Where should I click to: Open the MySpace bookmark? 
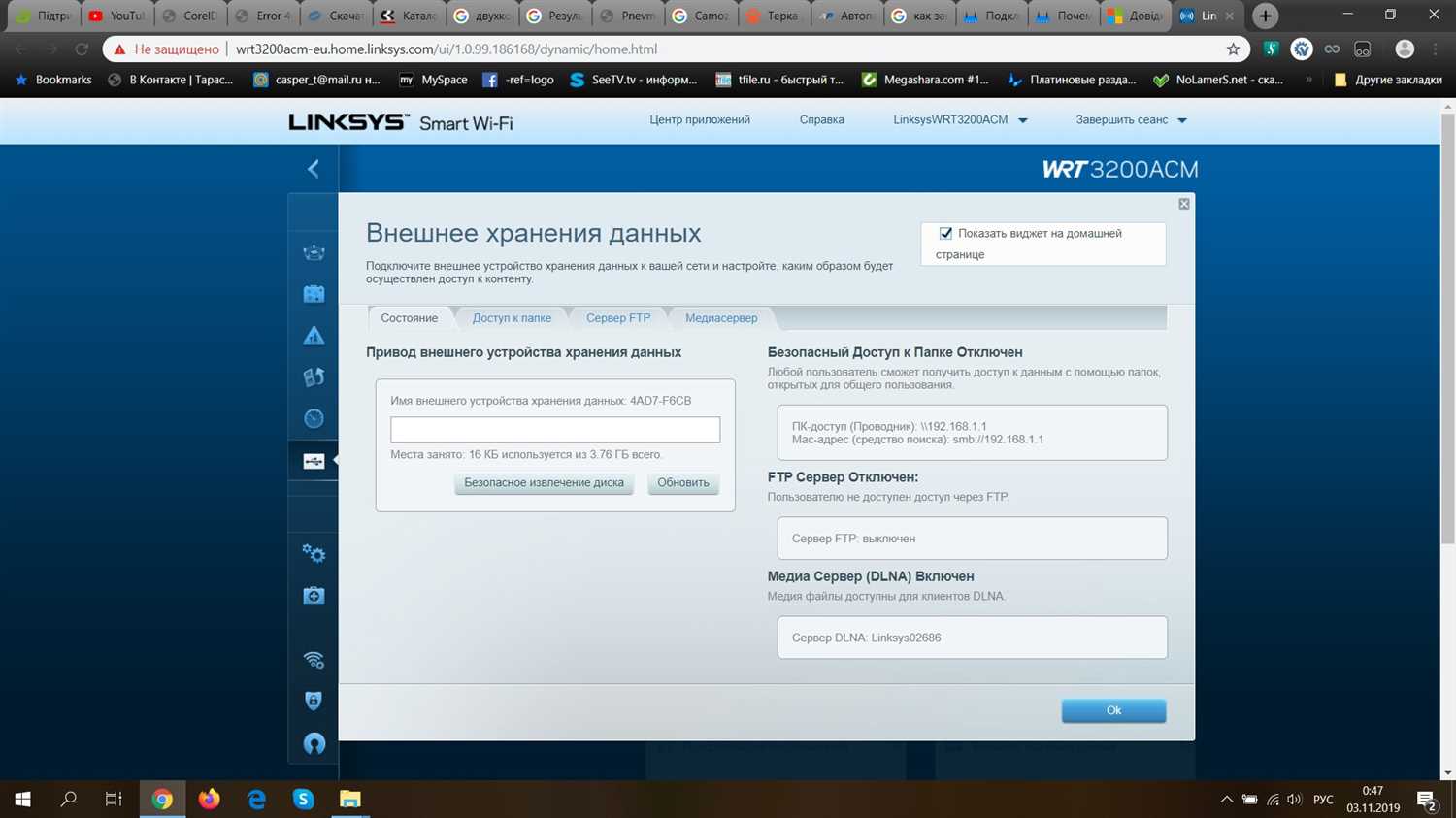(433, 80)
